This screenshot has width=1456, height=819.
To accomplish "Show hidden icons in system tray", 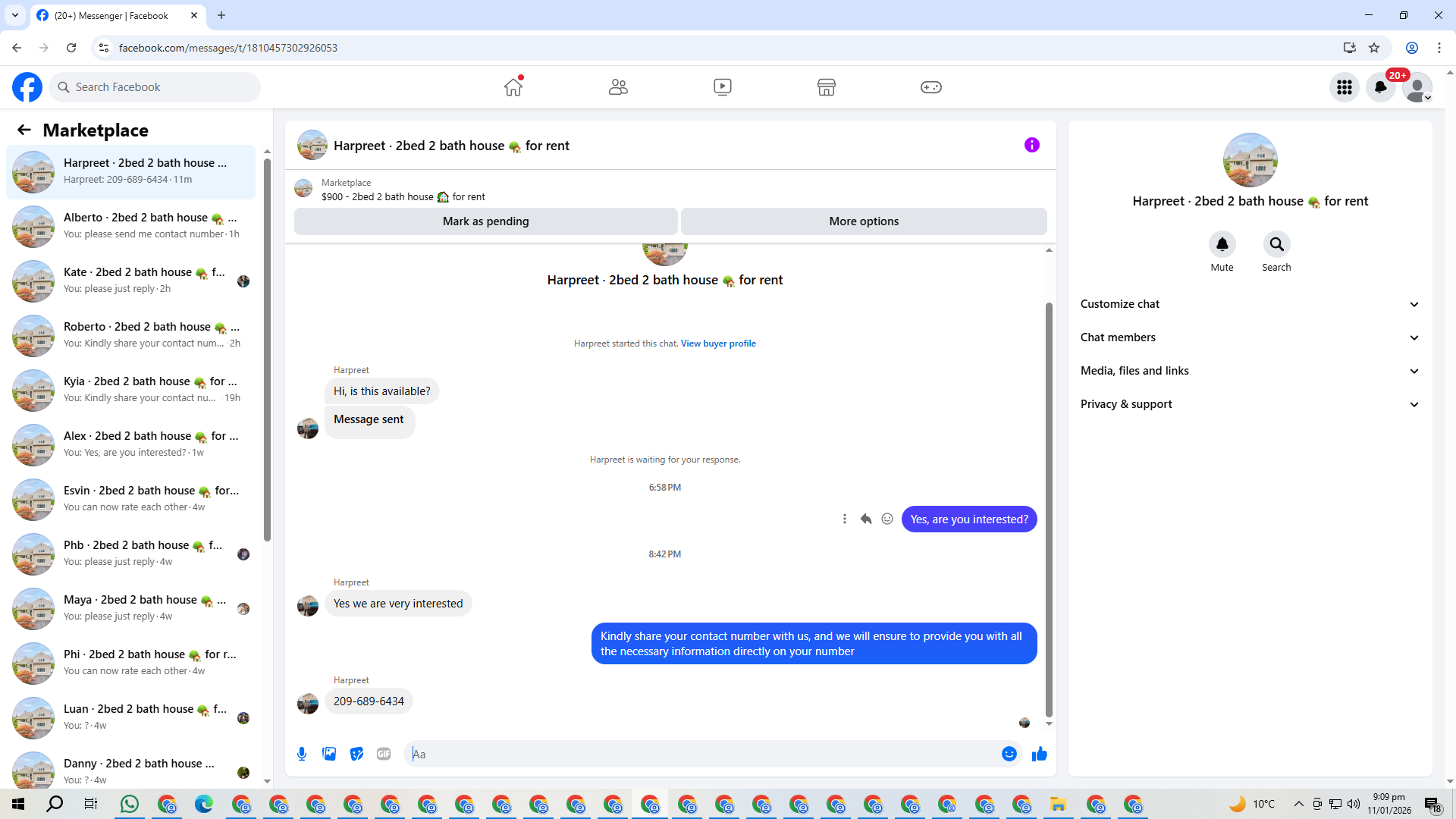I will coord(1299,804).
